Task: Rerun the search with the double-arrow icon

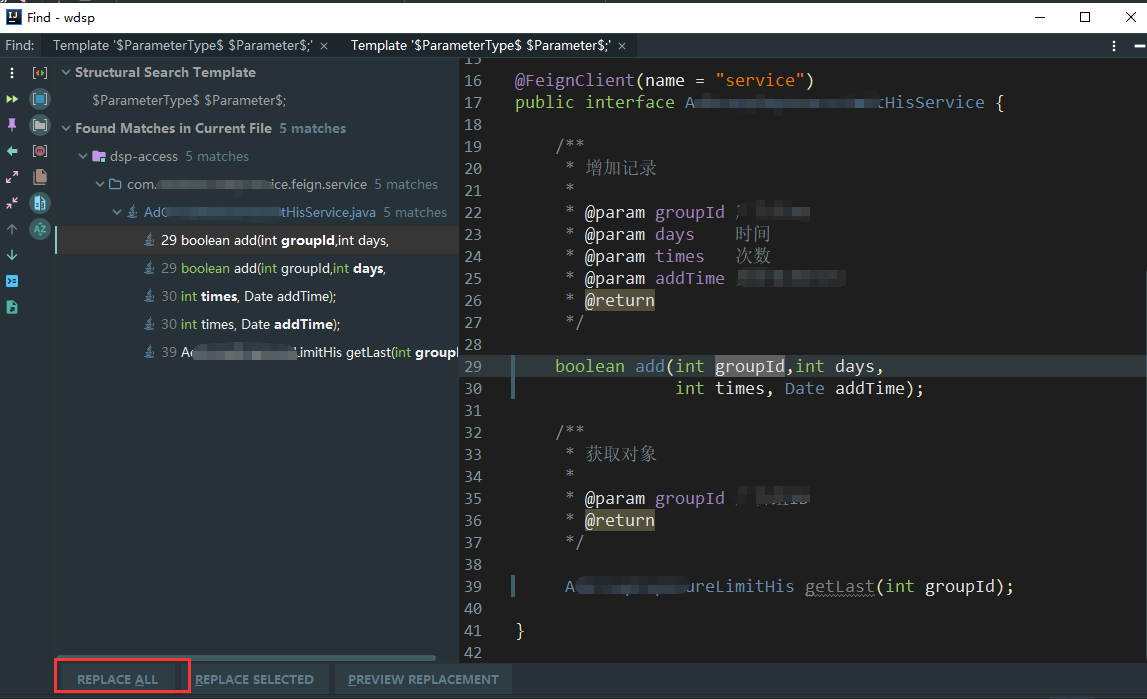Action: [12, 98]
